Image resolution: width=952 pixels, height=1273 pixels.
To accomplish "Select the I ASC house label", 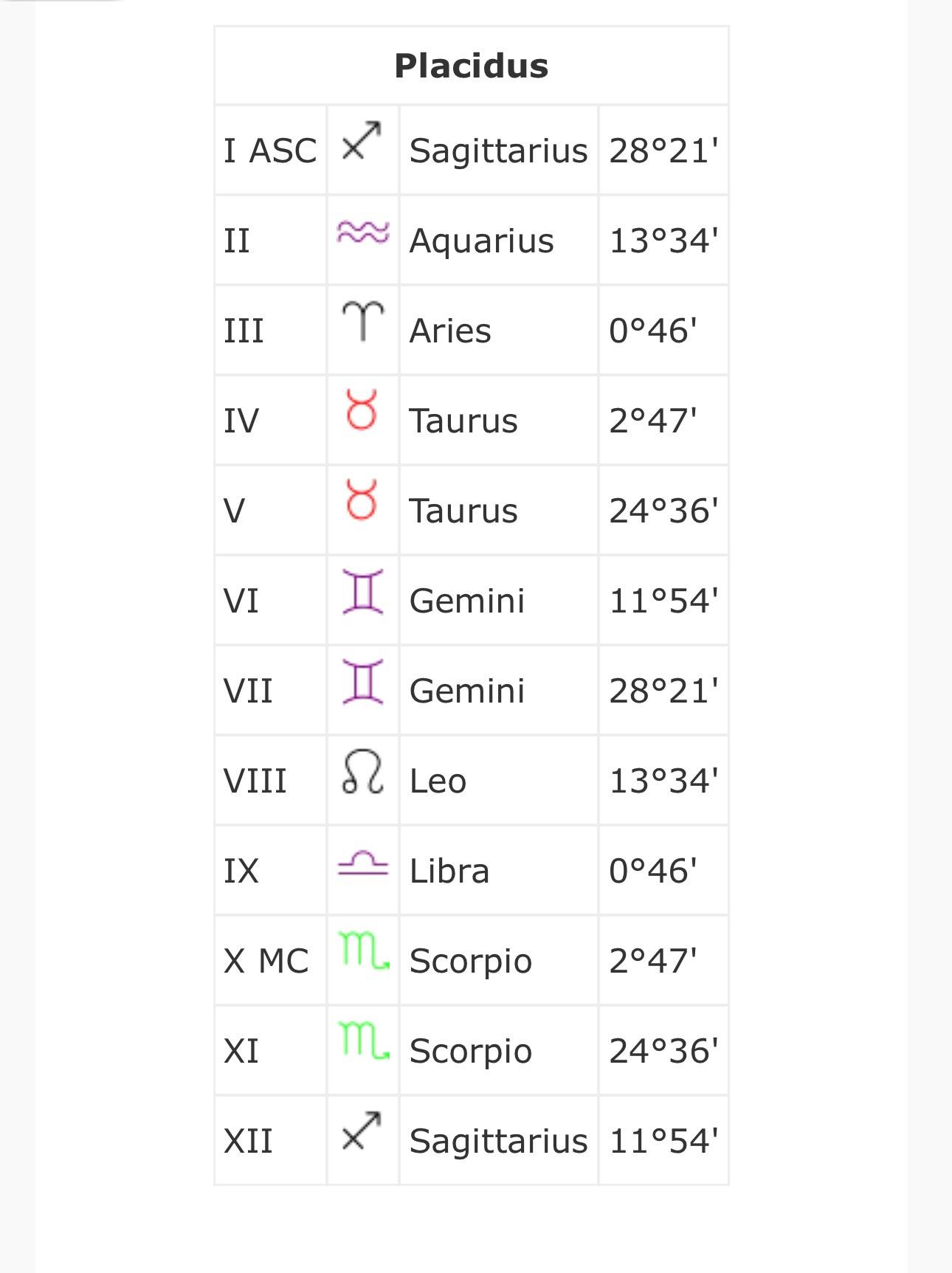I will click(270, 151).
